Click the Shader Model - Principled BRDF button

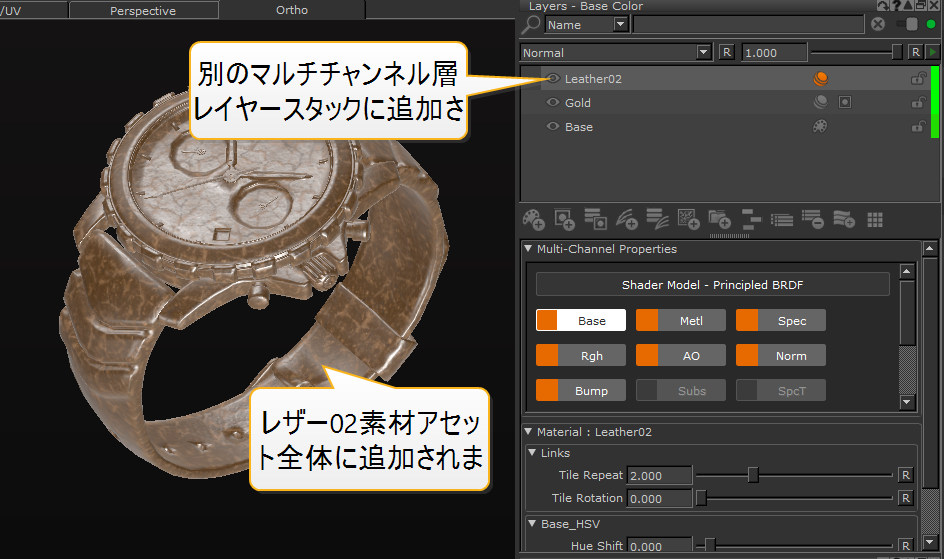click(x=712, y=285)
